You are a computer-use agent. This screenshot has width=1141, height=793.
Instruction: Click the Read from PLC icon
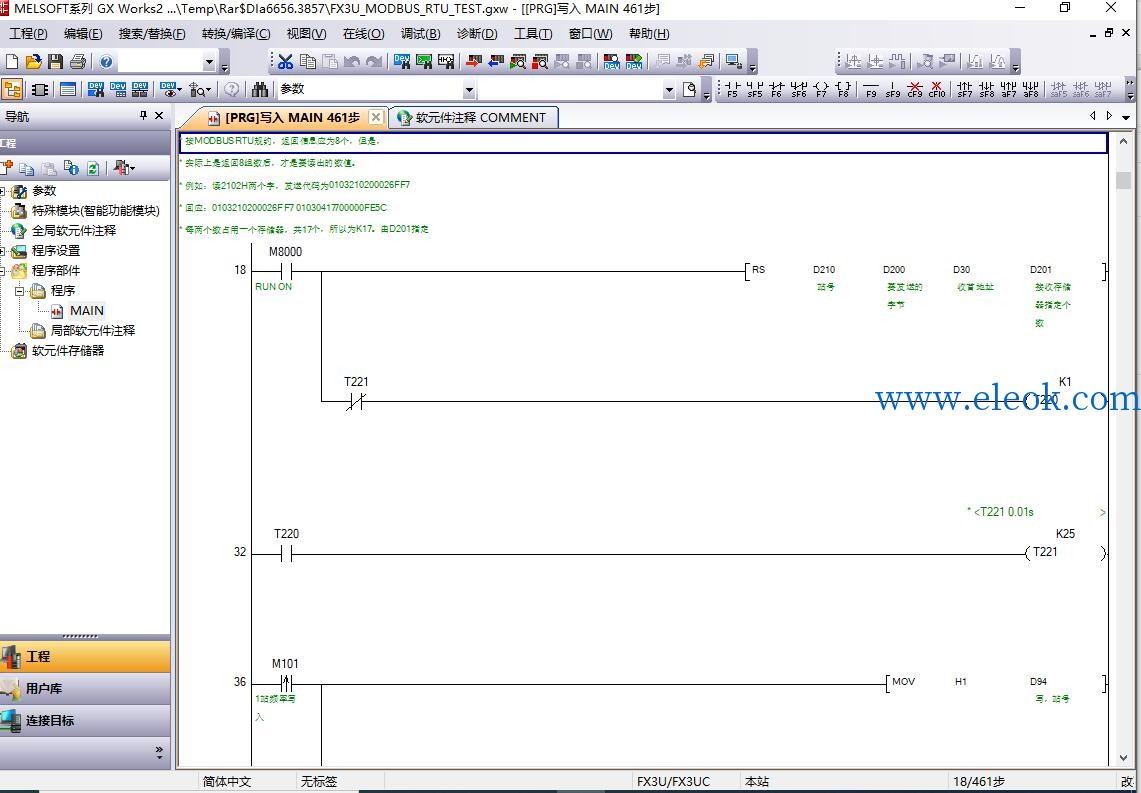(496, 62)
